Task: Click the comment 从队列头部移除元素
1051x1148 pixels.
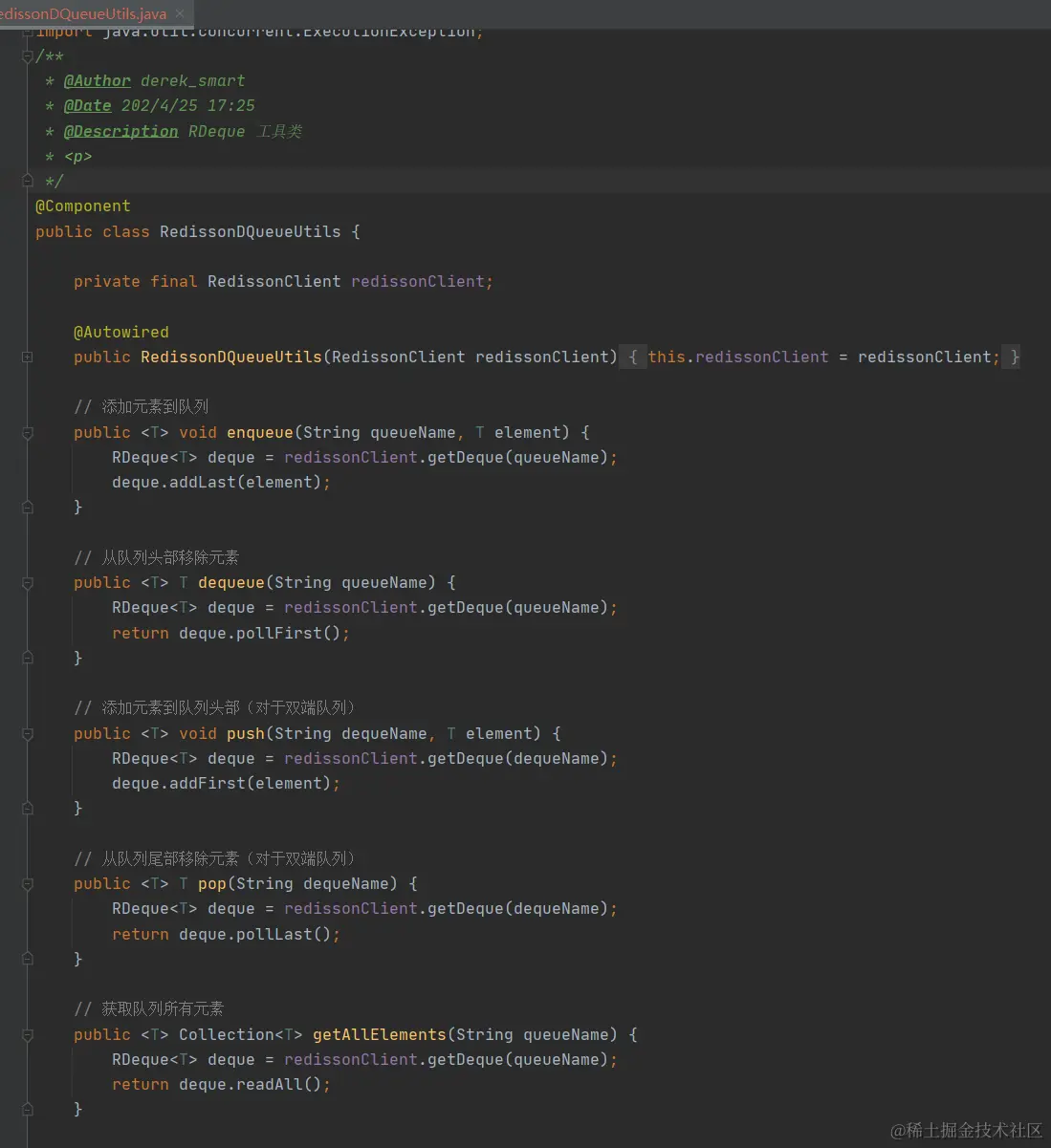Action: click(x=156, y=557)
